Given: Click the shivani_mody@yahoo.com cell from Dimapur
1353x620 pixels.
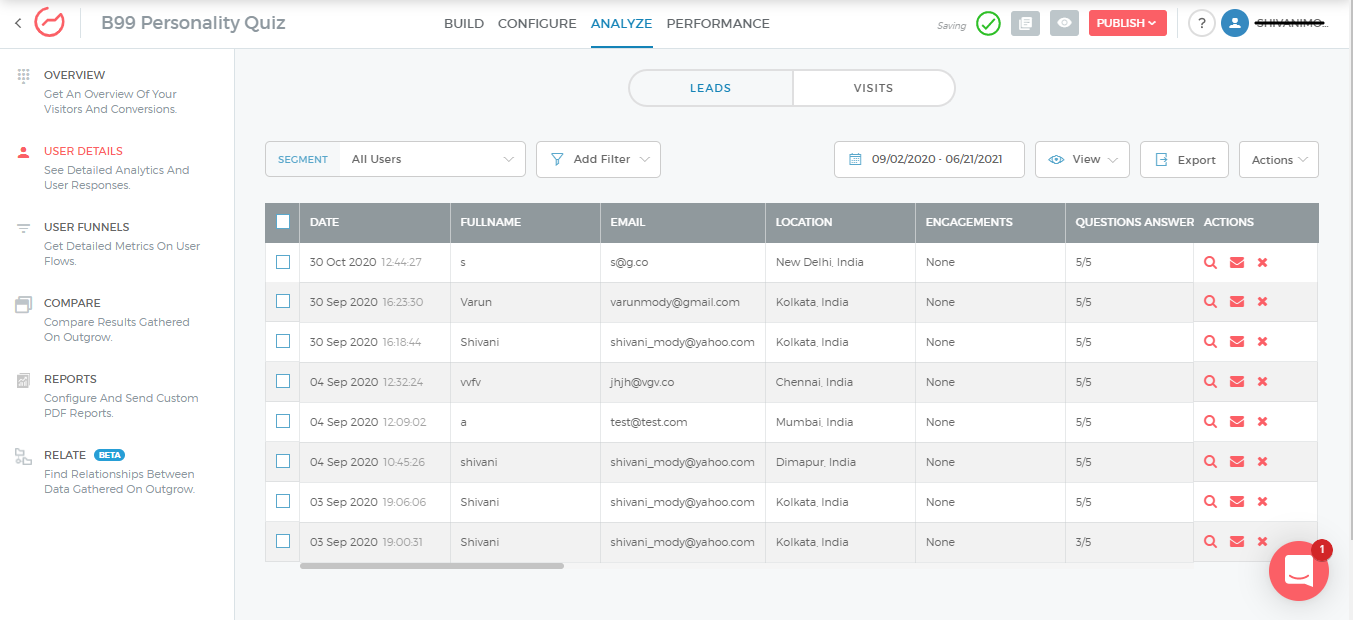Looking at the screenshot, I should [683, 462].
